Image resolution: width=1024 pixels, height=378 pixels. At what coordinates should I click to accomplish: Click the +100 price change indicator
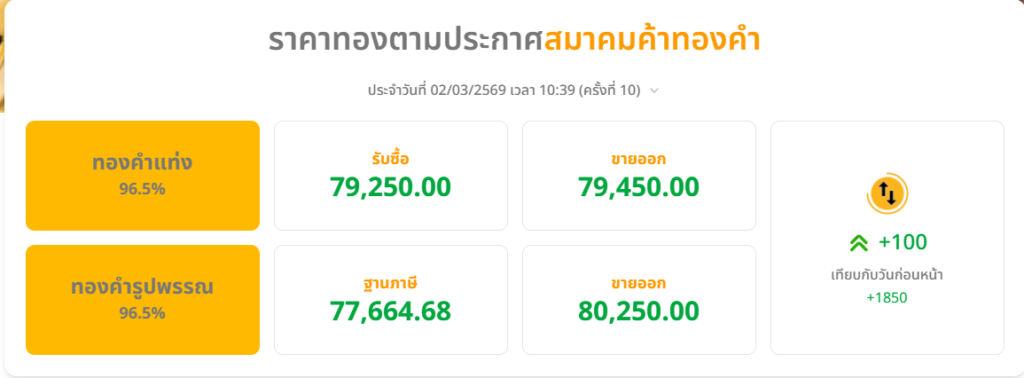[903, 242]
